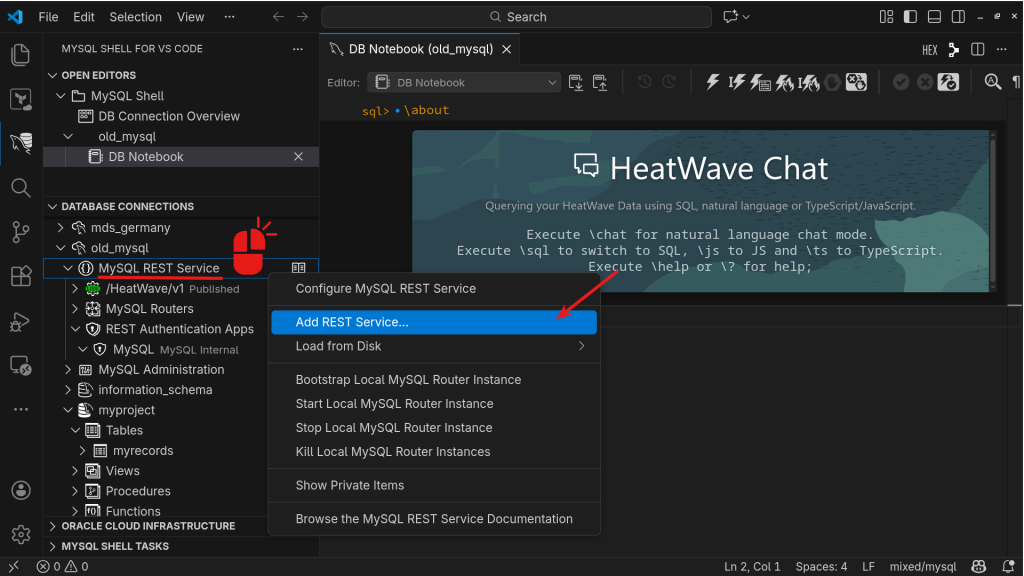
Task: Click the remote window icon in status bar
Action: [x=13, y=566]
